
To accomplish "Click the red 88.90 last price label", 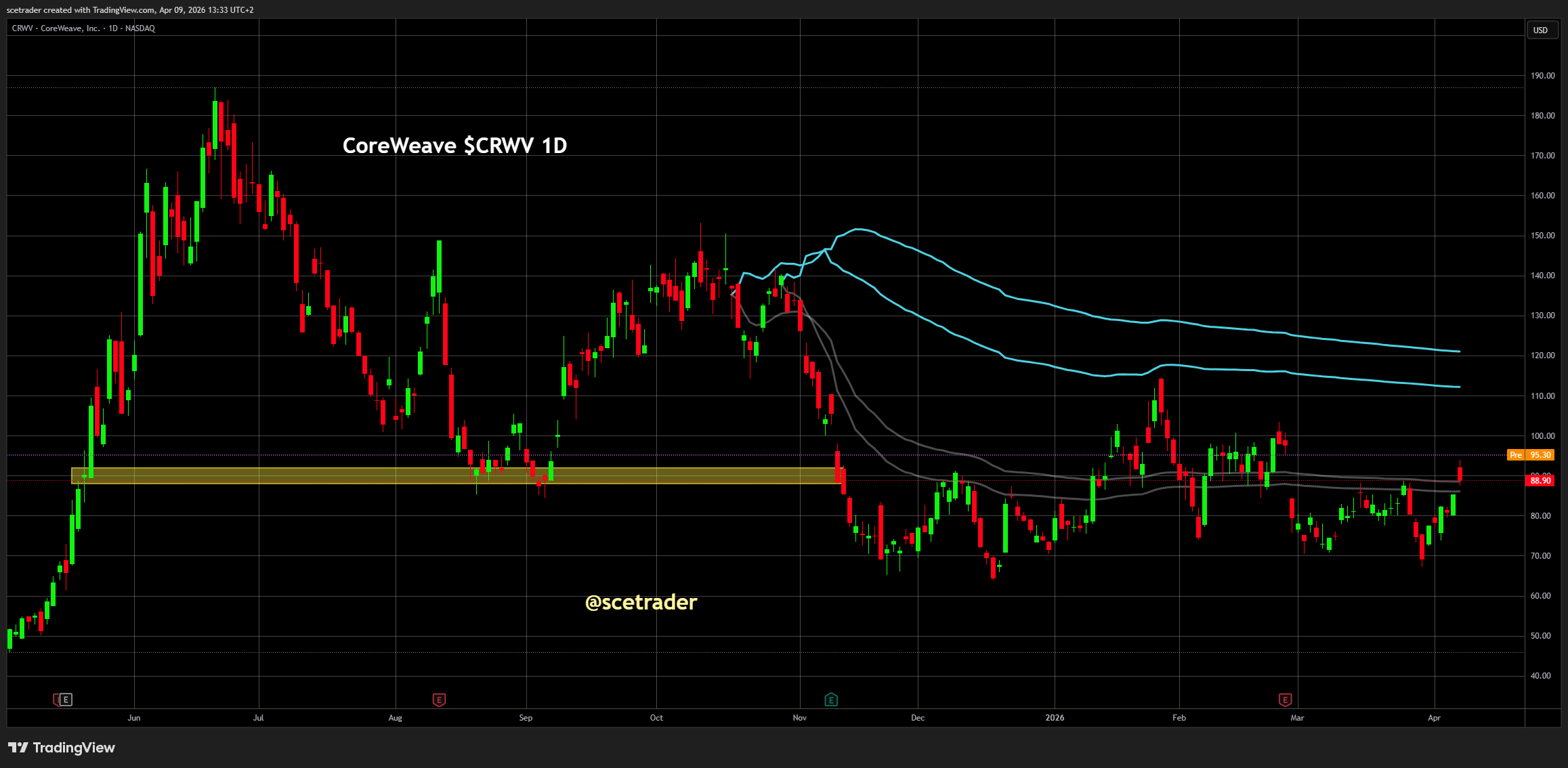I will point(1540,481).
